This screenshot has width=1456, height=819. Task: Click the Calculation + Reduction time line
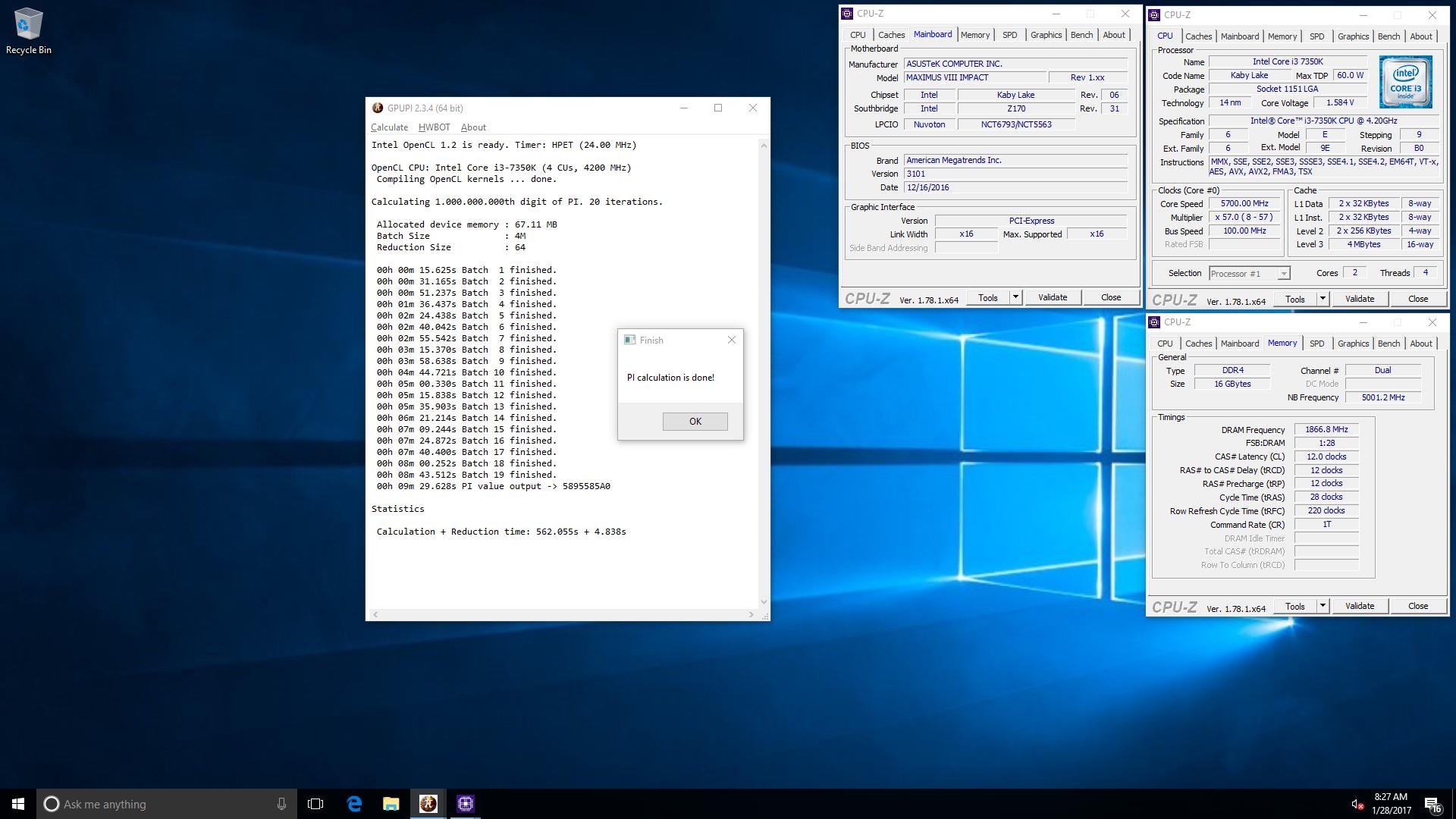tap(501, 532)
